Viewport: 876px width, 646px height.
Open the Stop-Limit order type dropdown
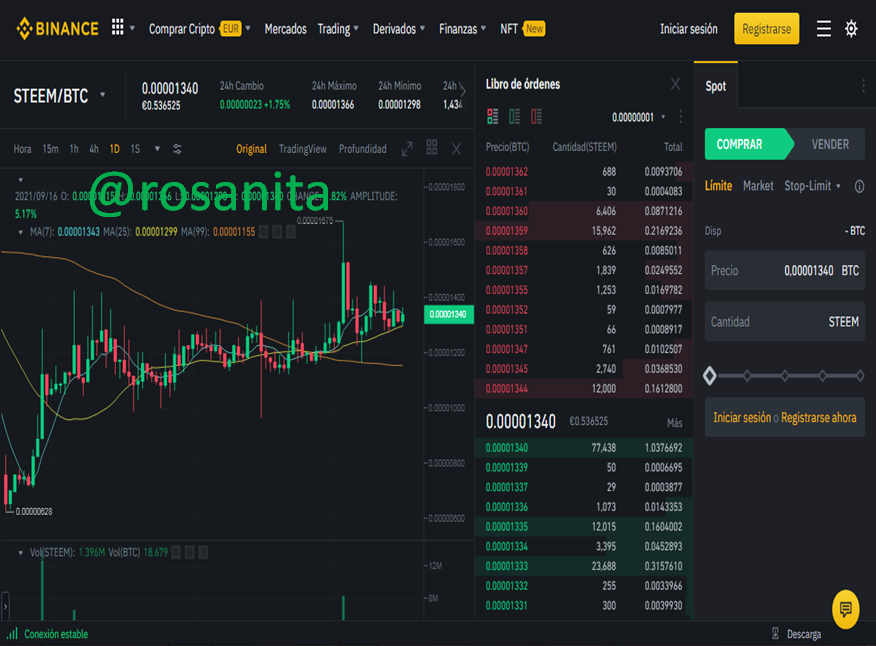click(x=812, y=186)
